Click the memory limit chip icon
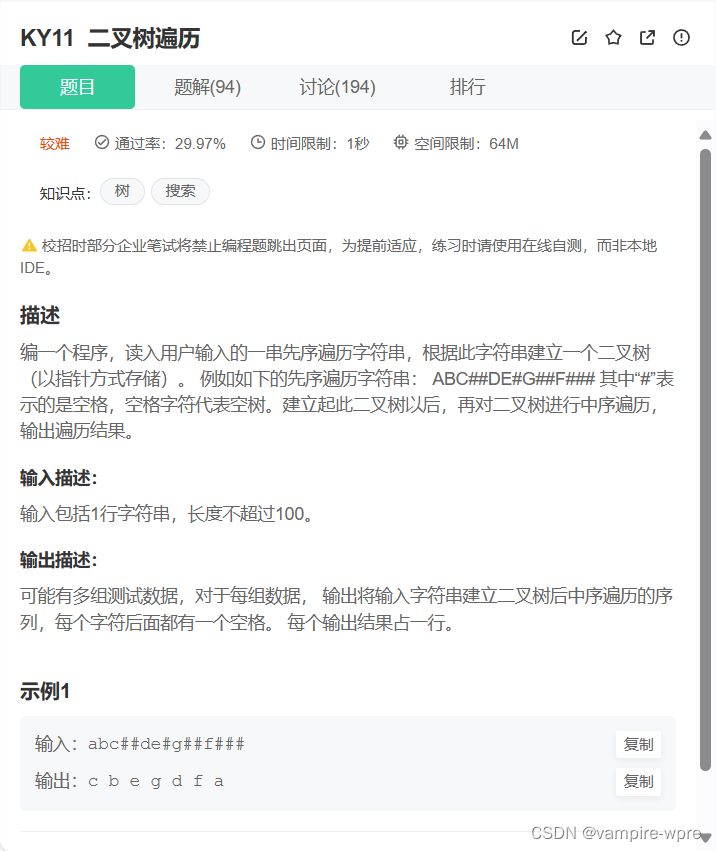 coord(401,142)
